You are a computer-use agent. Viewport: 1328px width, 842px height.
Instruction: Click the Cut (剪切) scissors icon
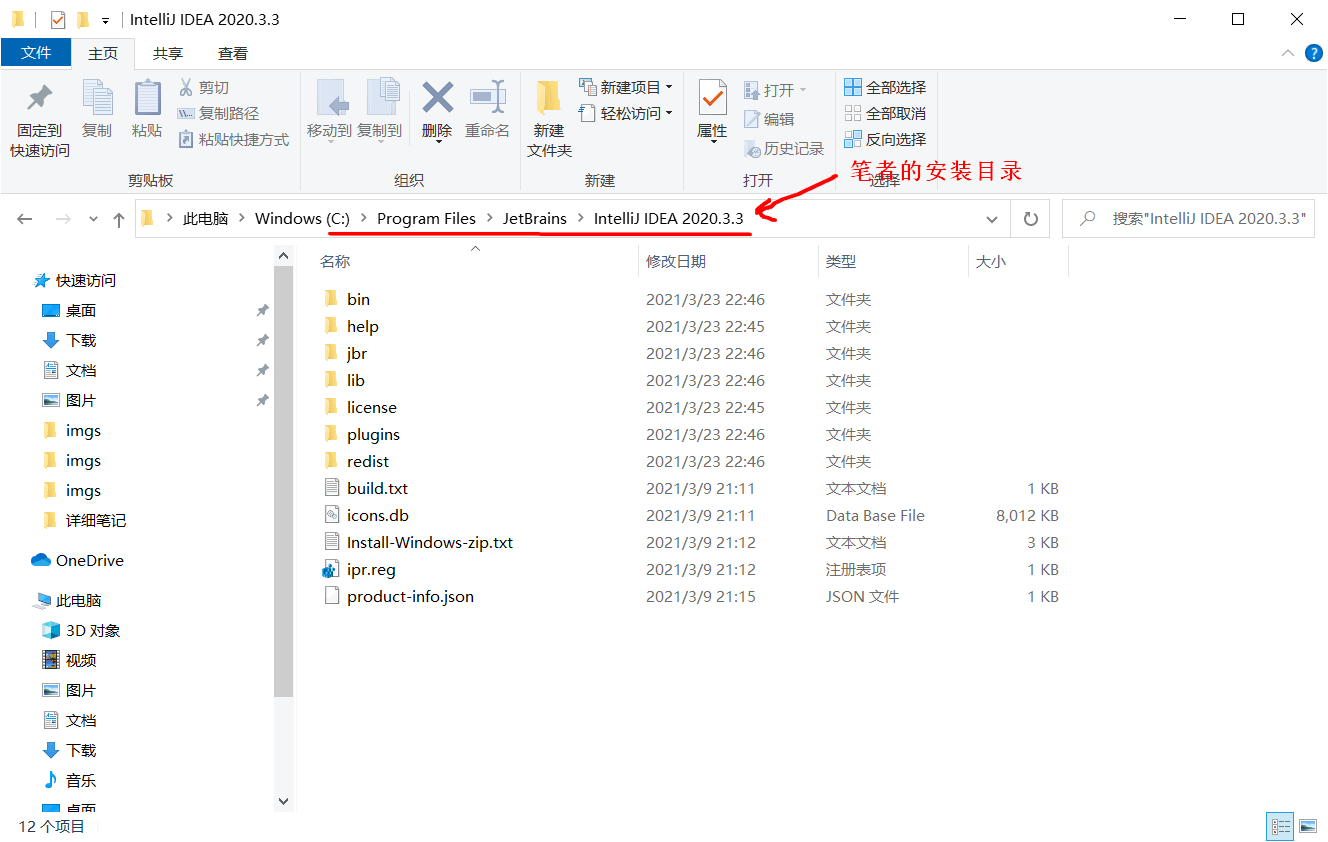186,87
